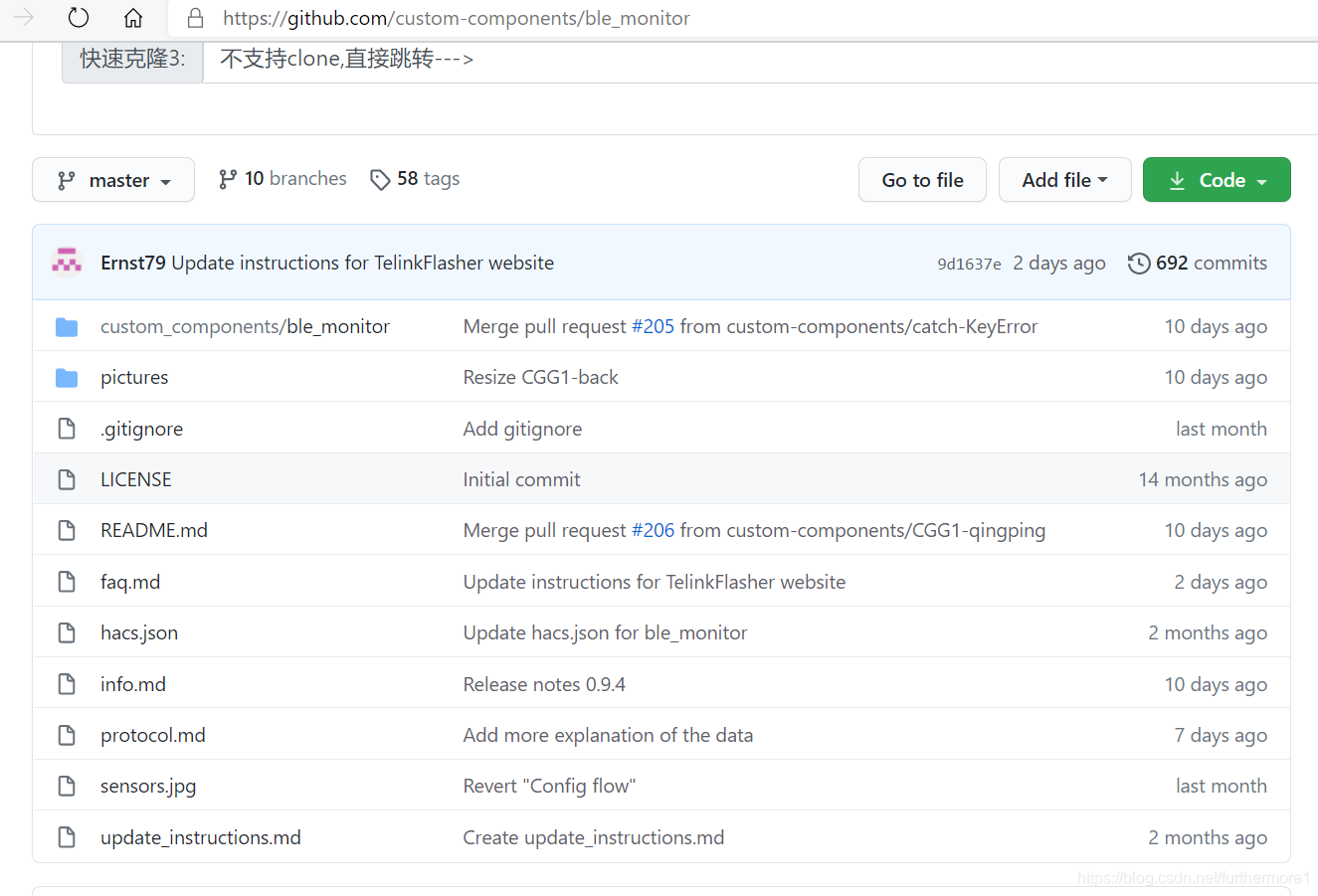Click the commit history clock icon
1318x896 pixels.
pyautogui.click(x=1139, y=264)
